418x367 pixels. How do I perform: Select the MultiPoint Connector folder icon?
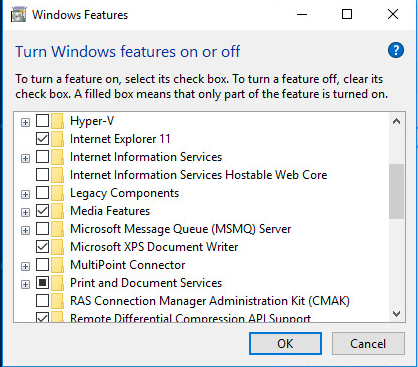pyautogui.click(x=57, y=265)
